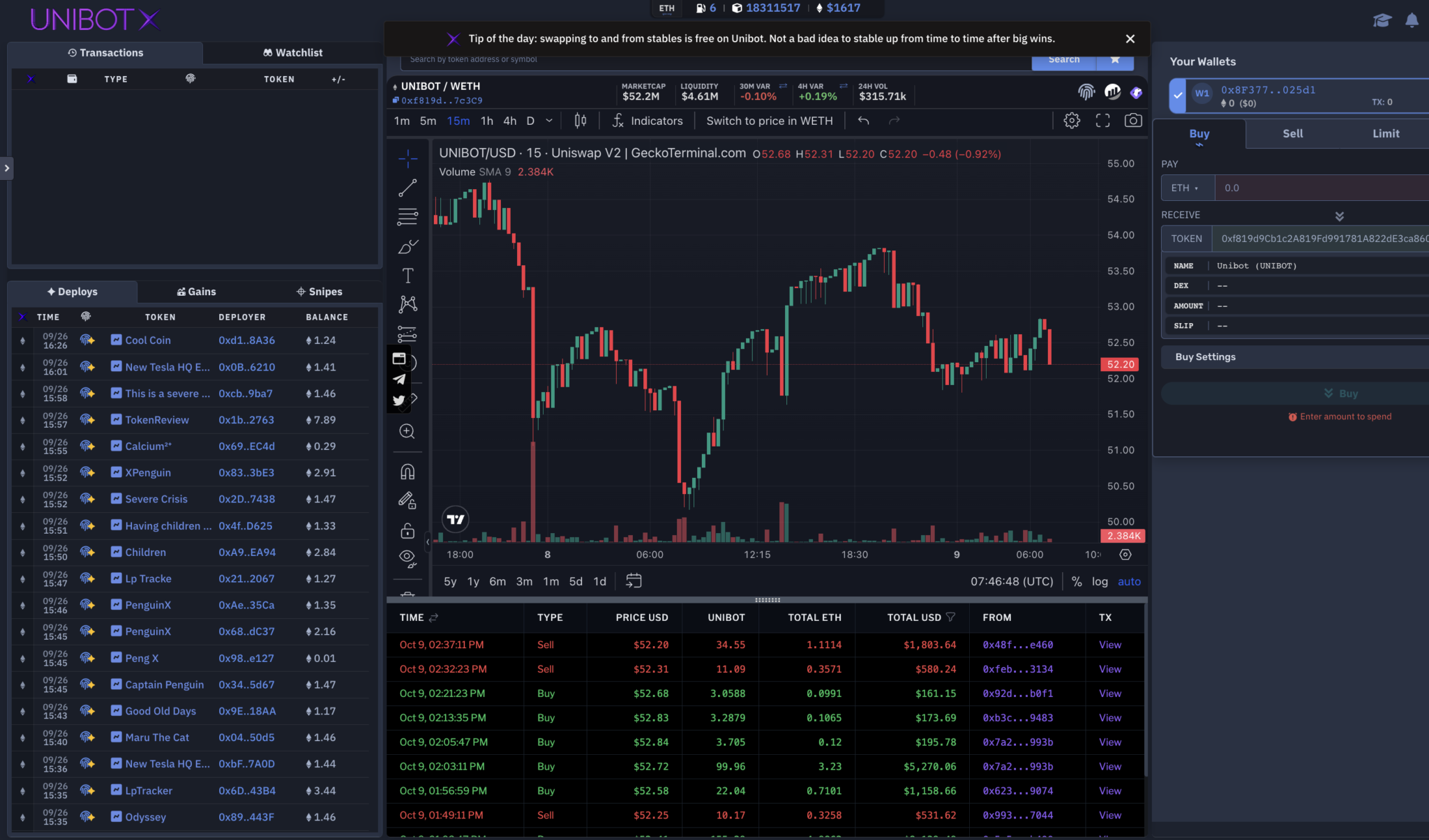The image size is (1429, 840).
Task: Click the chart screenshot camera icon
Action: pos(1133,121)
